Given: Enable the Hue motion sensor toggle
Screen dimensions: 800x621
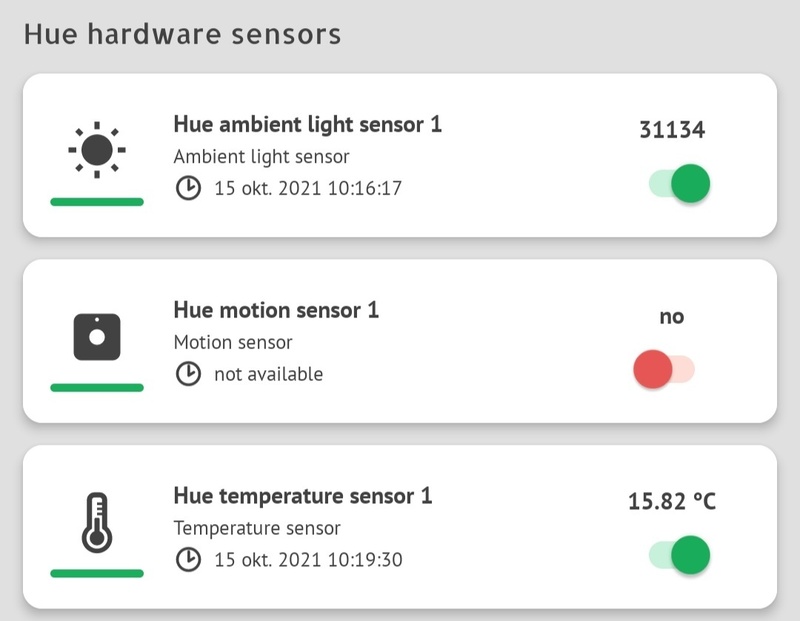Looking at the screenshot, I should point(664,371).
